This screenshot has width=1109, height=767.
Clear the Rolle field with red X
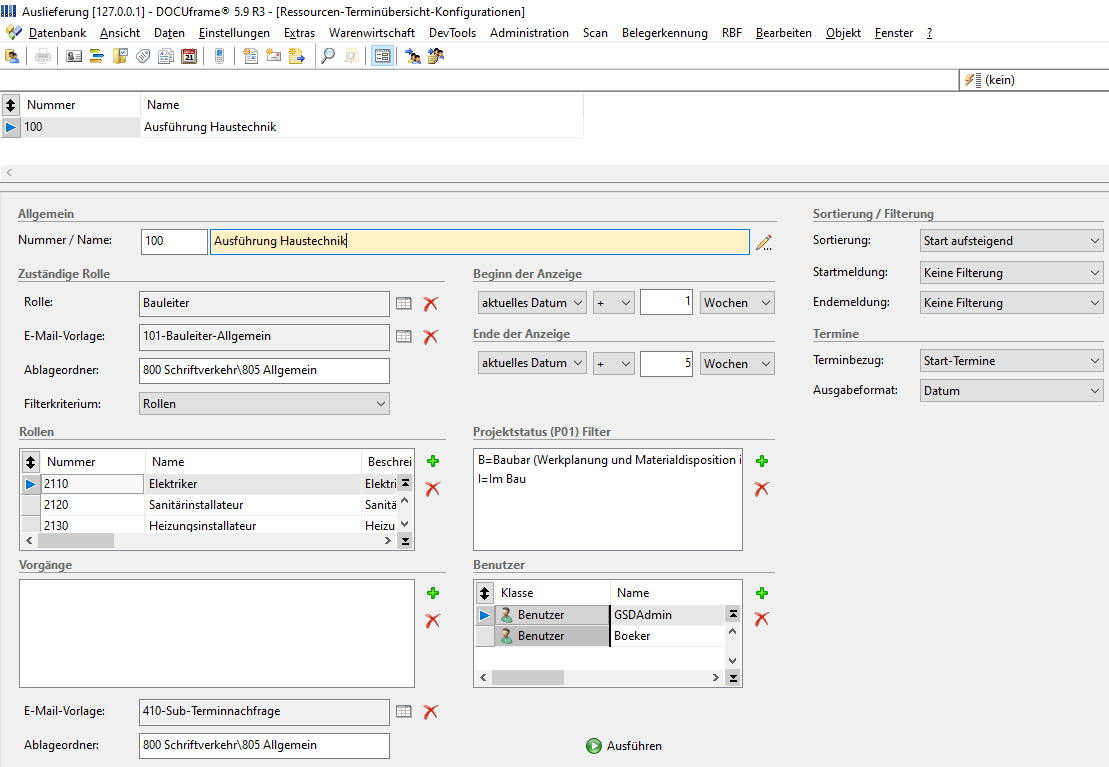coord(431,304)
